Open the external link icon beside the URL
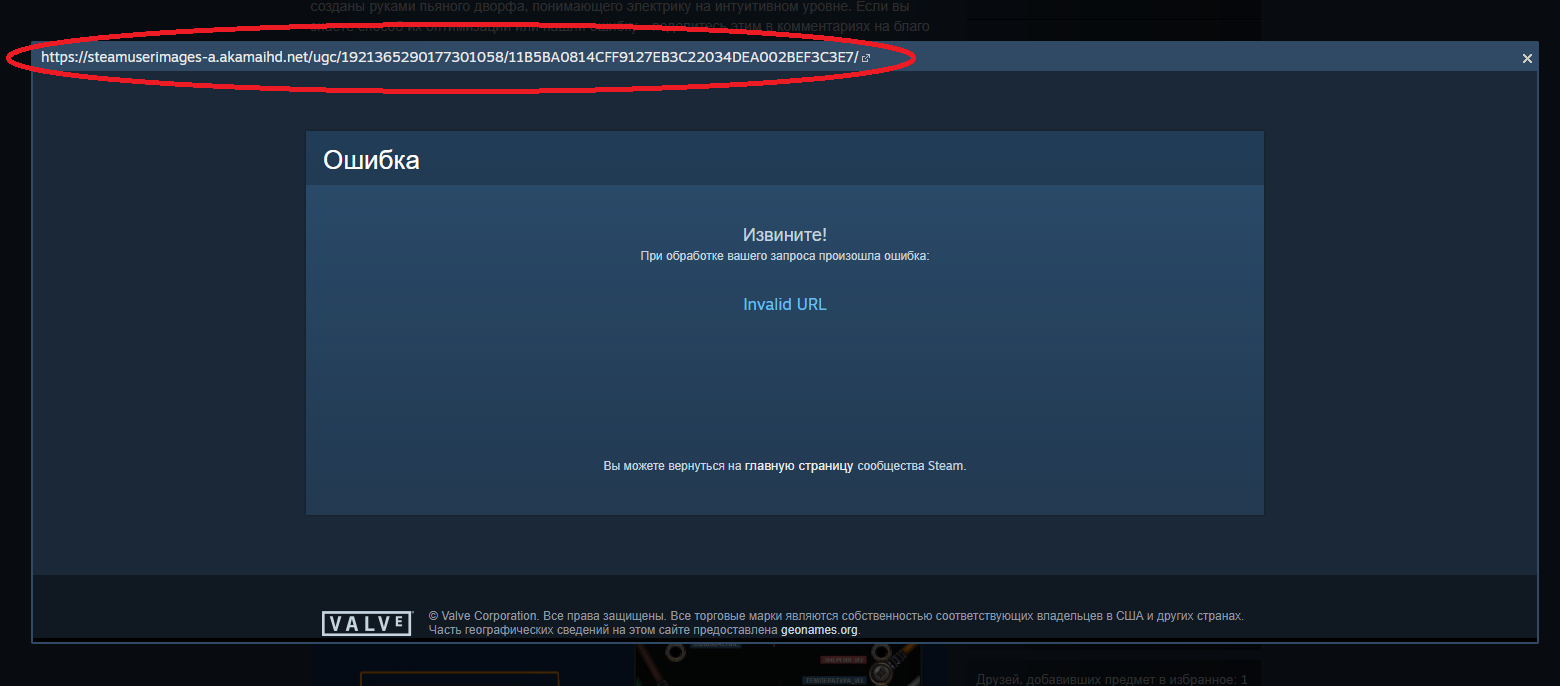 (x=866, y=58)
